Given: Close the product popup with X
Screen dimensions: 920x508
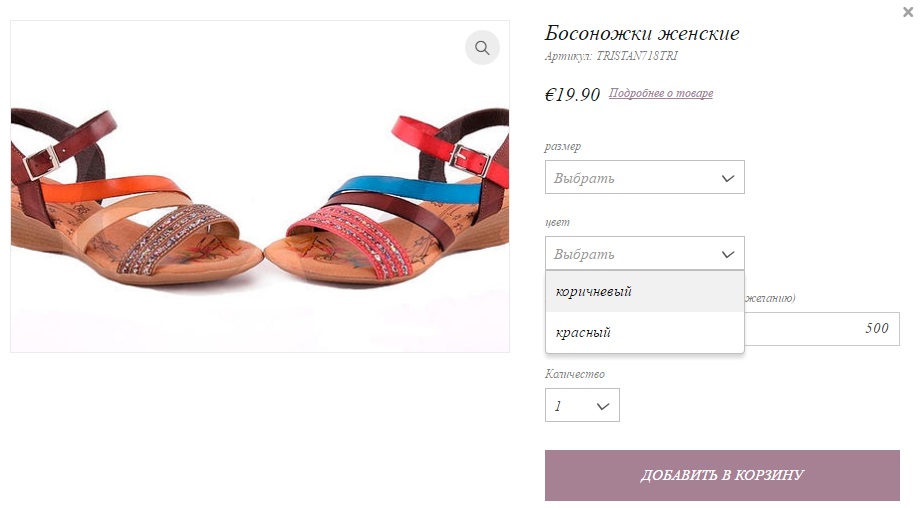Looking at the screenshot, I should [907, 13].
